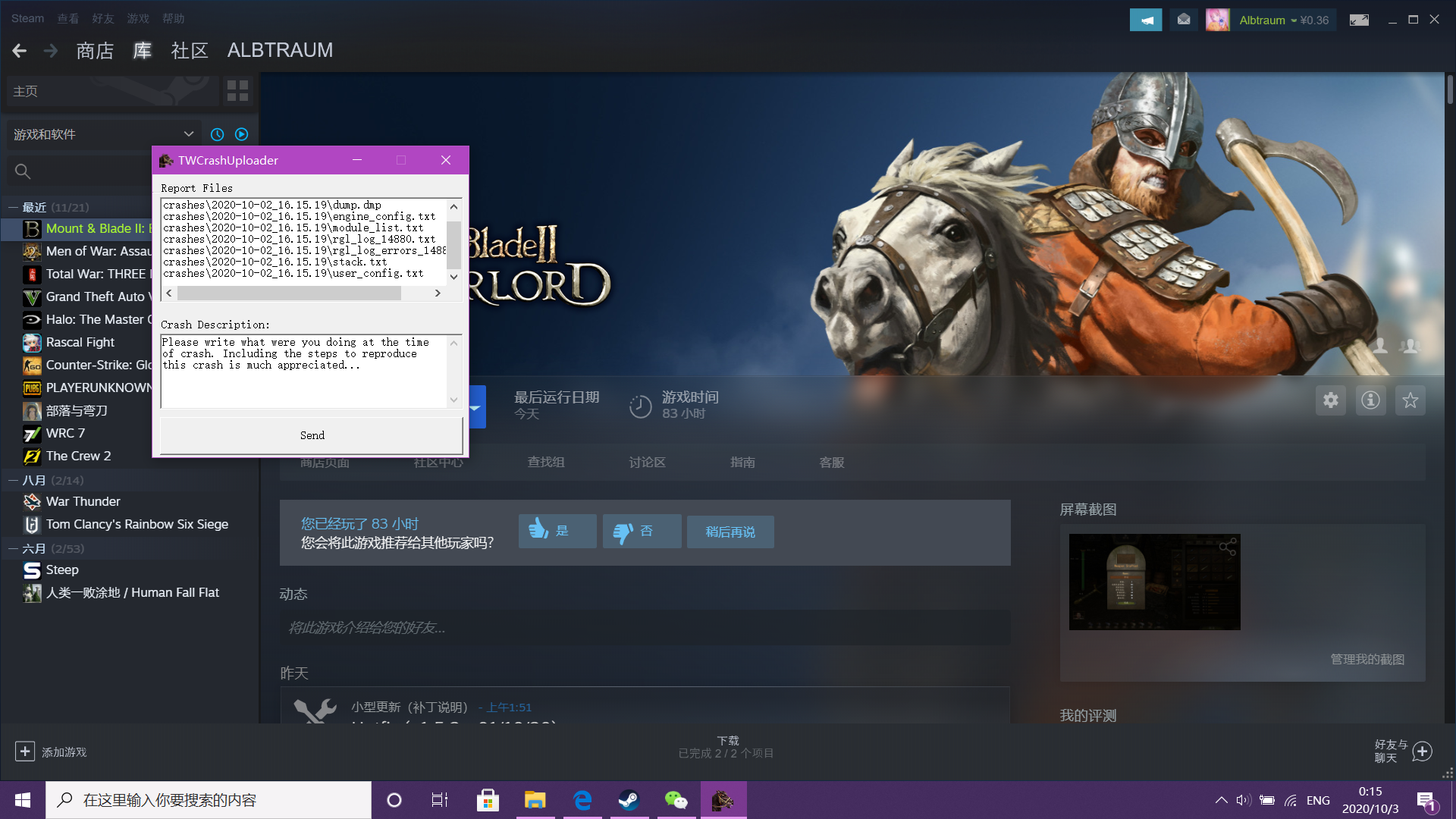Viewport: 1456px width, 819px height.
Task: Open the 指南 tab
Action: pyautogui.click(x=742, y=462)
